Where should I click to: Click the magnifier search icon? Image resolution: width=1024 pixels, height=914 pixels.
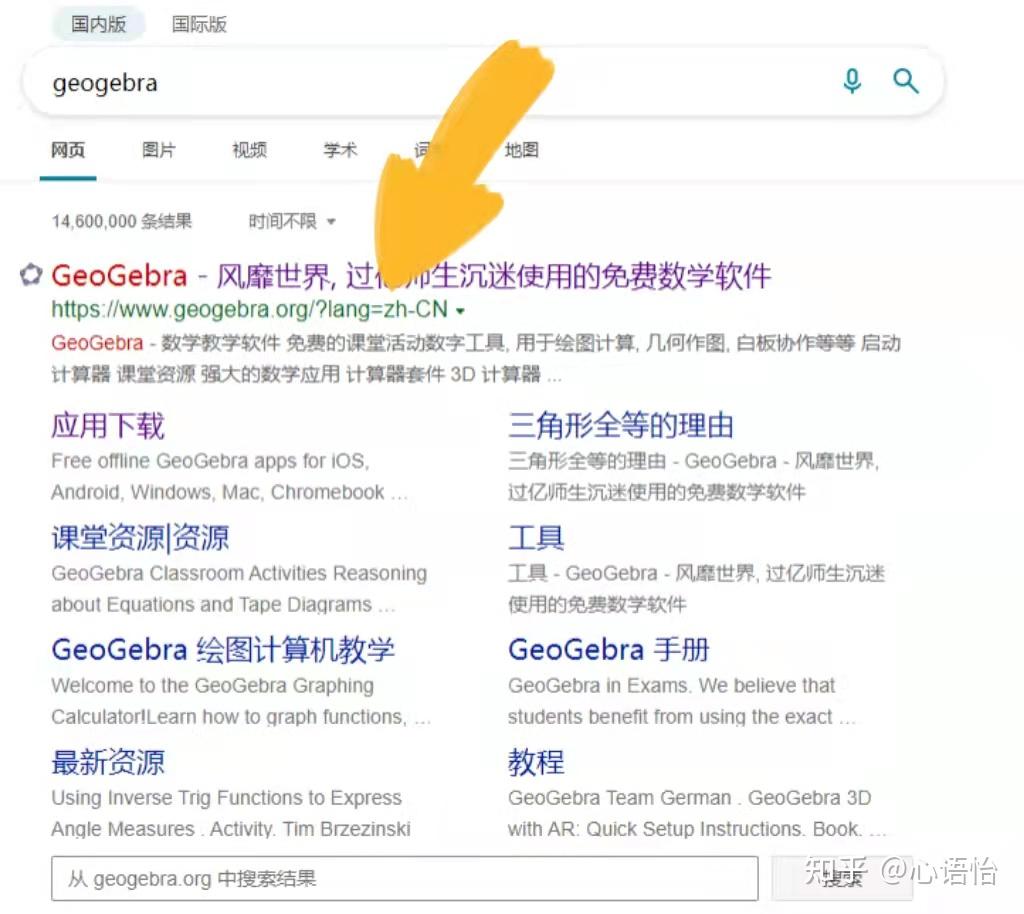tap(905, 82)
